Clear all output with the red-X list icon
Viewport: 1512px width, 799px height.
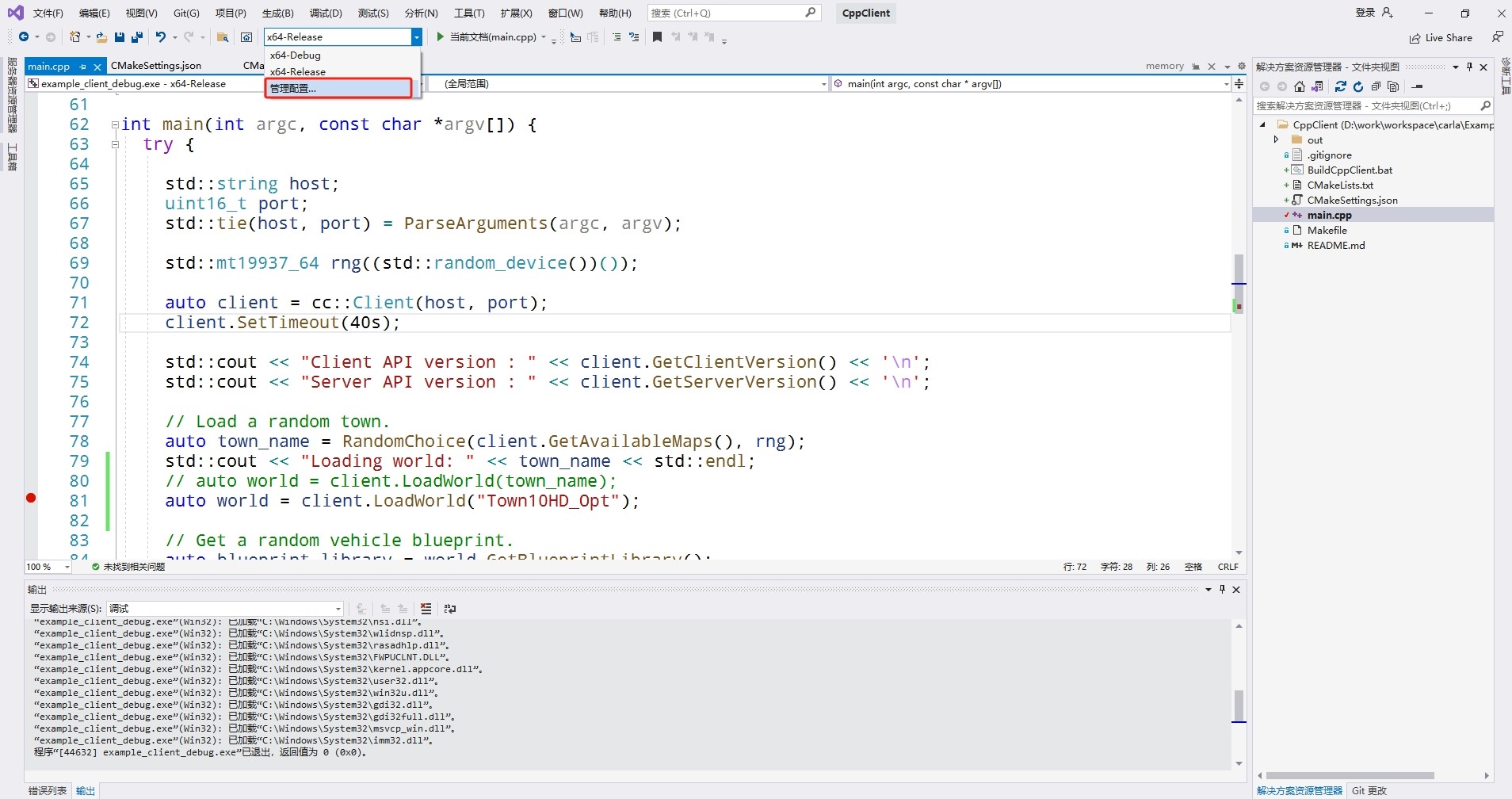[426, 609]
